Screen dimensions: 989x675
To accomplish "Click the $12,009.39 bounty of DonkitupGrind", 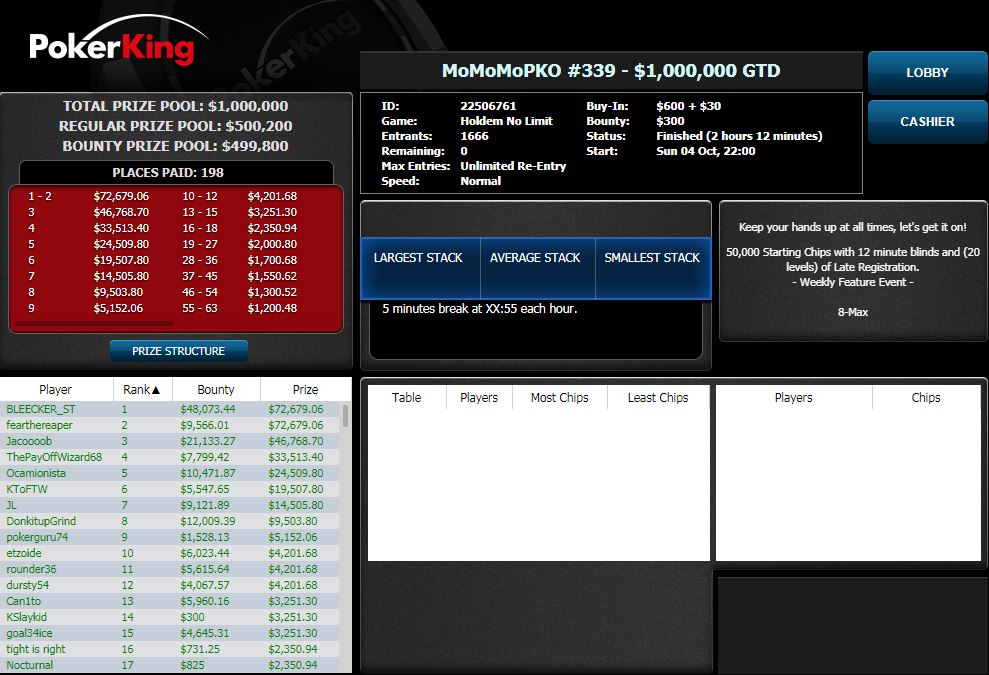I will pyautogui.click(x=208, y=521).
